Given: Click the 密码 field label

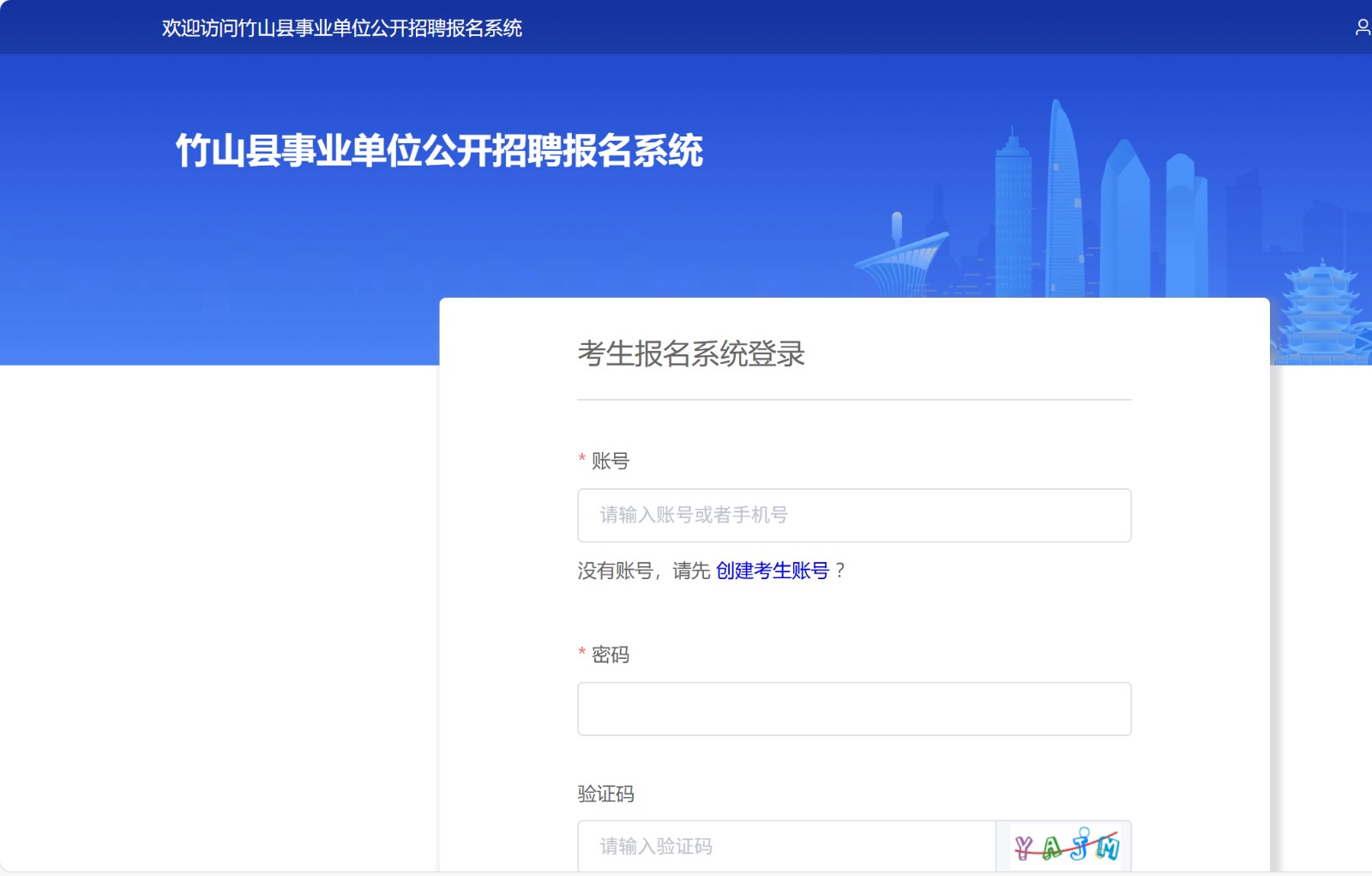Looking at the screenshot, I should pos(611,655).
